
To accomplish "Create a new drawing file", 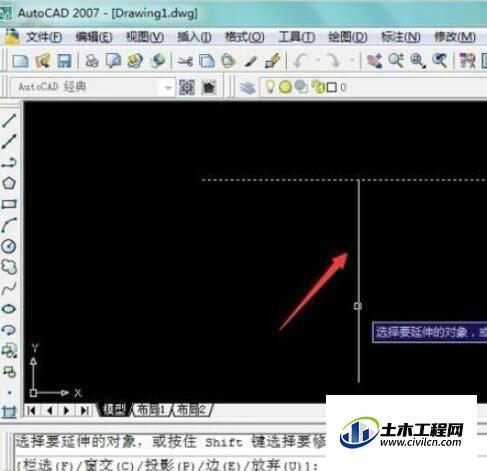I will [x=21, y=61].
